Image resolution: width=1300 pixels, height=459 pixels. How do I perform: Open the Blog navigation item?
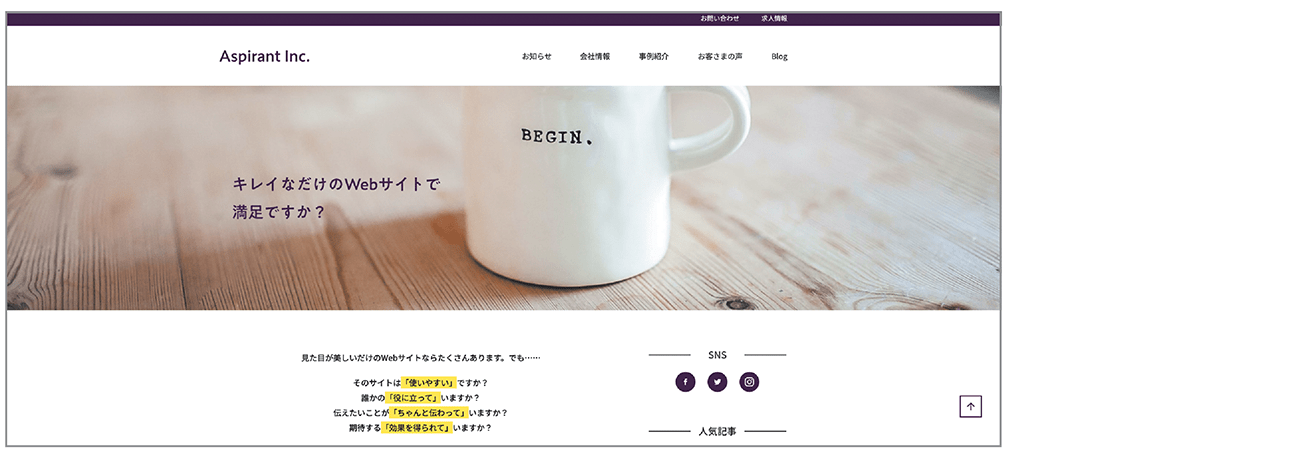tap(780, 57)
